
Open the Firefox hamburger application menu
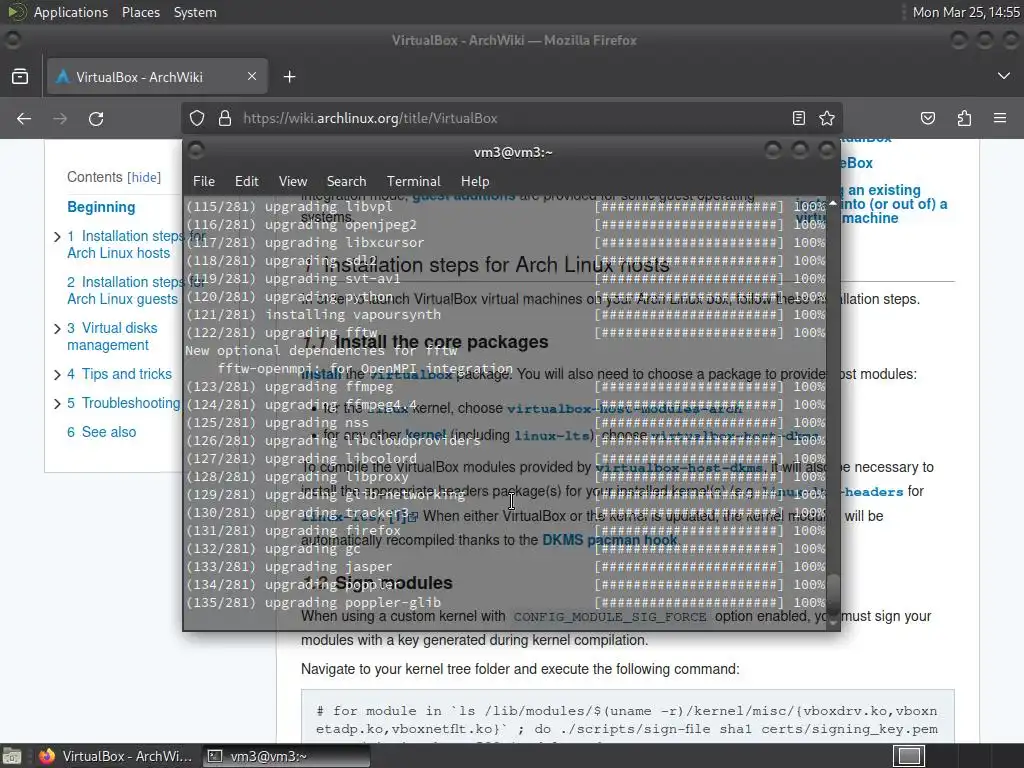(x=1000, y=118)
